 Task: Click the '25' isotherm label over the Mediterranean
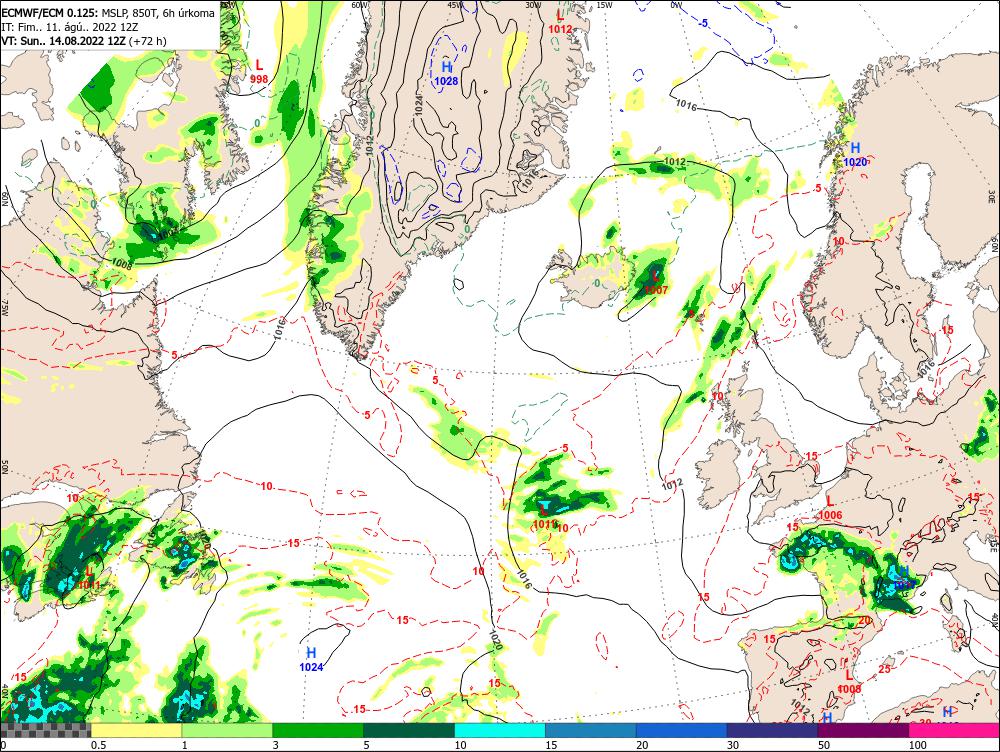click(x=885, y=669)
